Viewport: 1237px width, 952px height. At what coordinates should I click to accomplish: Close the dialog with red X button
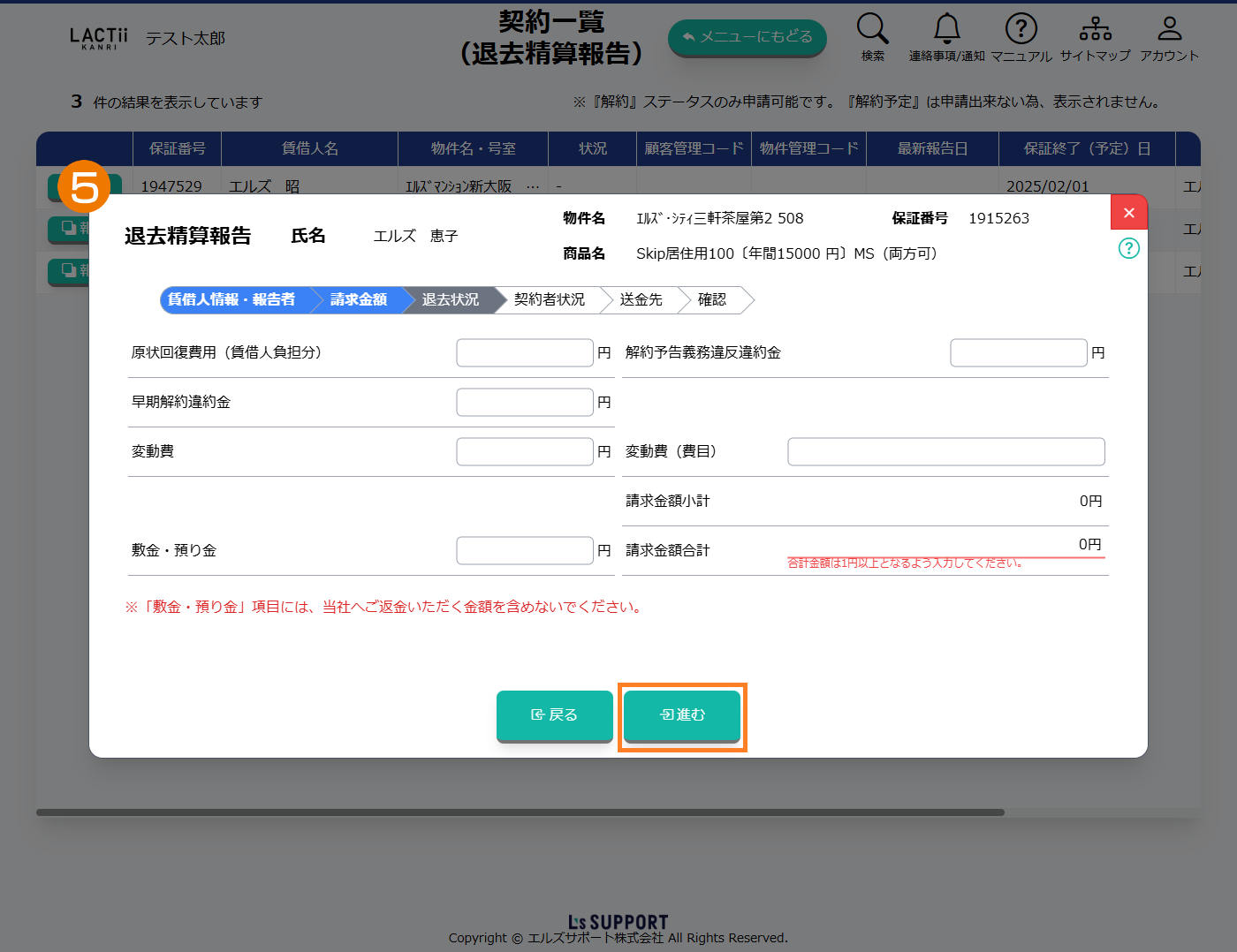pyautogui.click(x=1128, y=213)
